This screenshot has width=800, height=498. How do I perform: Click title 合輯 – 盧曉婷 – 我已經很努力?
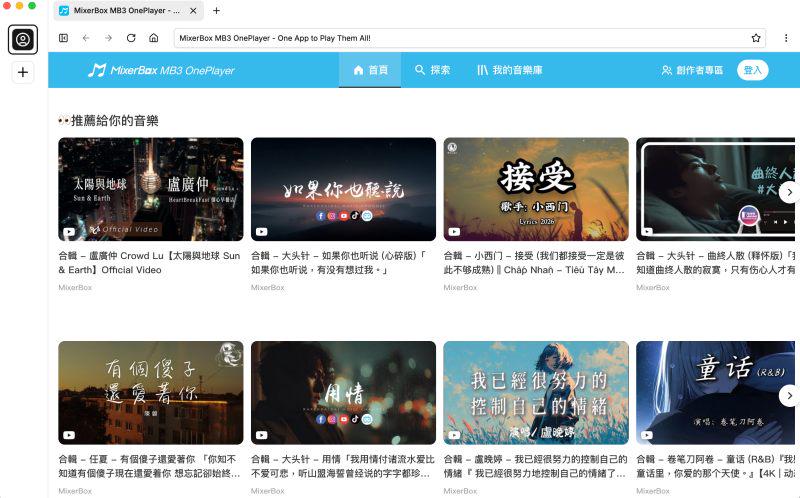(535, 466)
